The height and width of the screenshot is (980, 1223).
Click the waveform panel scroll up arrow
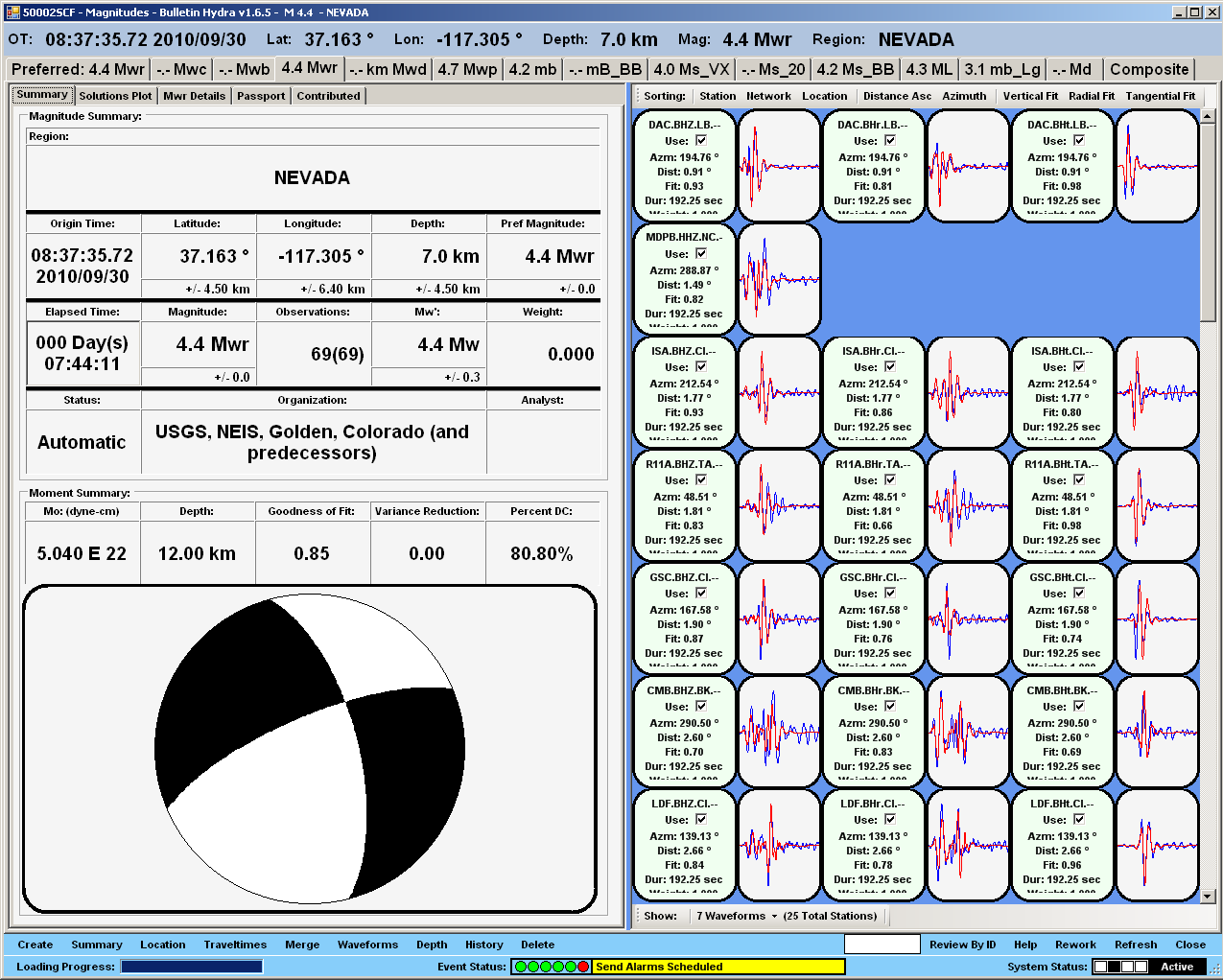(1208, 117)
